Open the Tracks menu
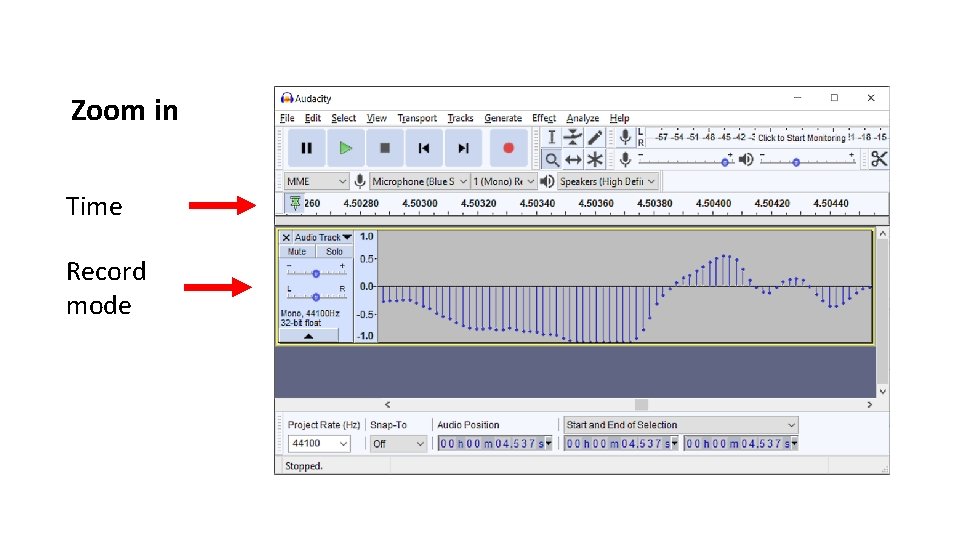Viewport: 960px width, 540px height. 460,118
